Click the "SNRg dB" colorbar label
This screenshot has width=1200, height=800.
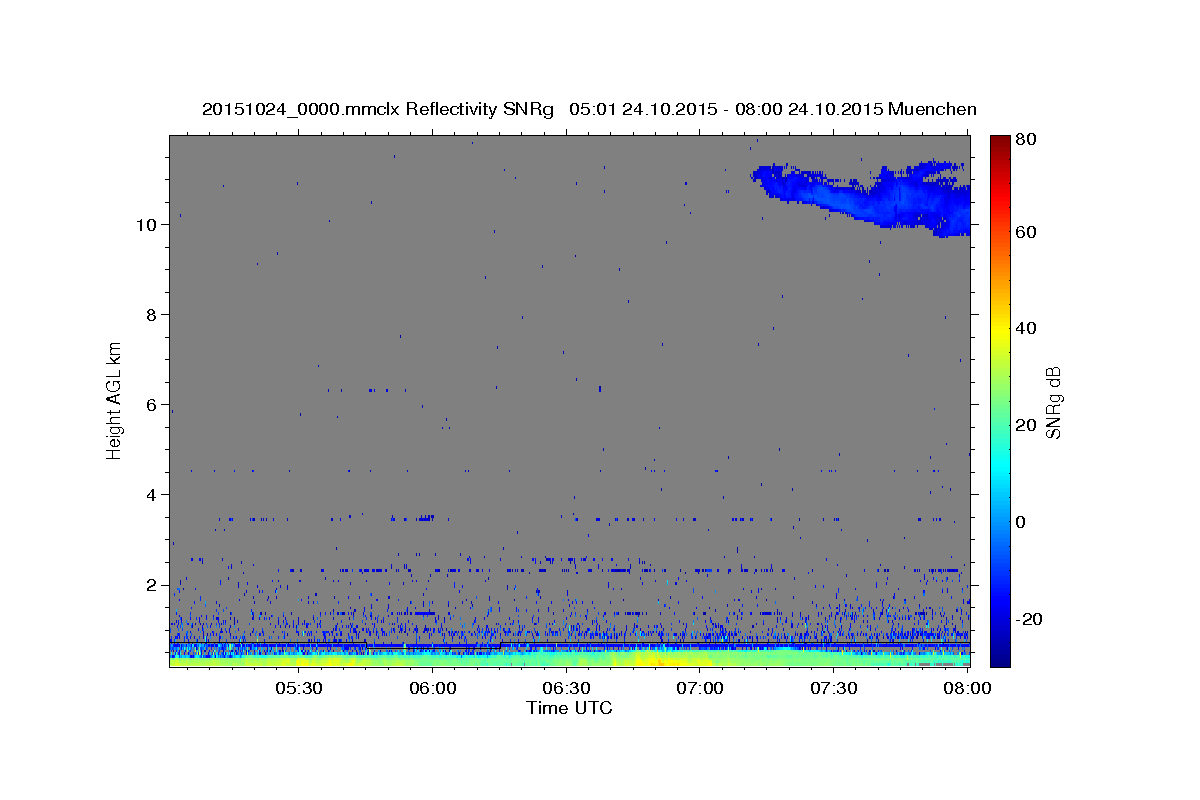pyautogui.click(x=1052, y=403)
